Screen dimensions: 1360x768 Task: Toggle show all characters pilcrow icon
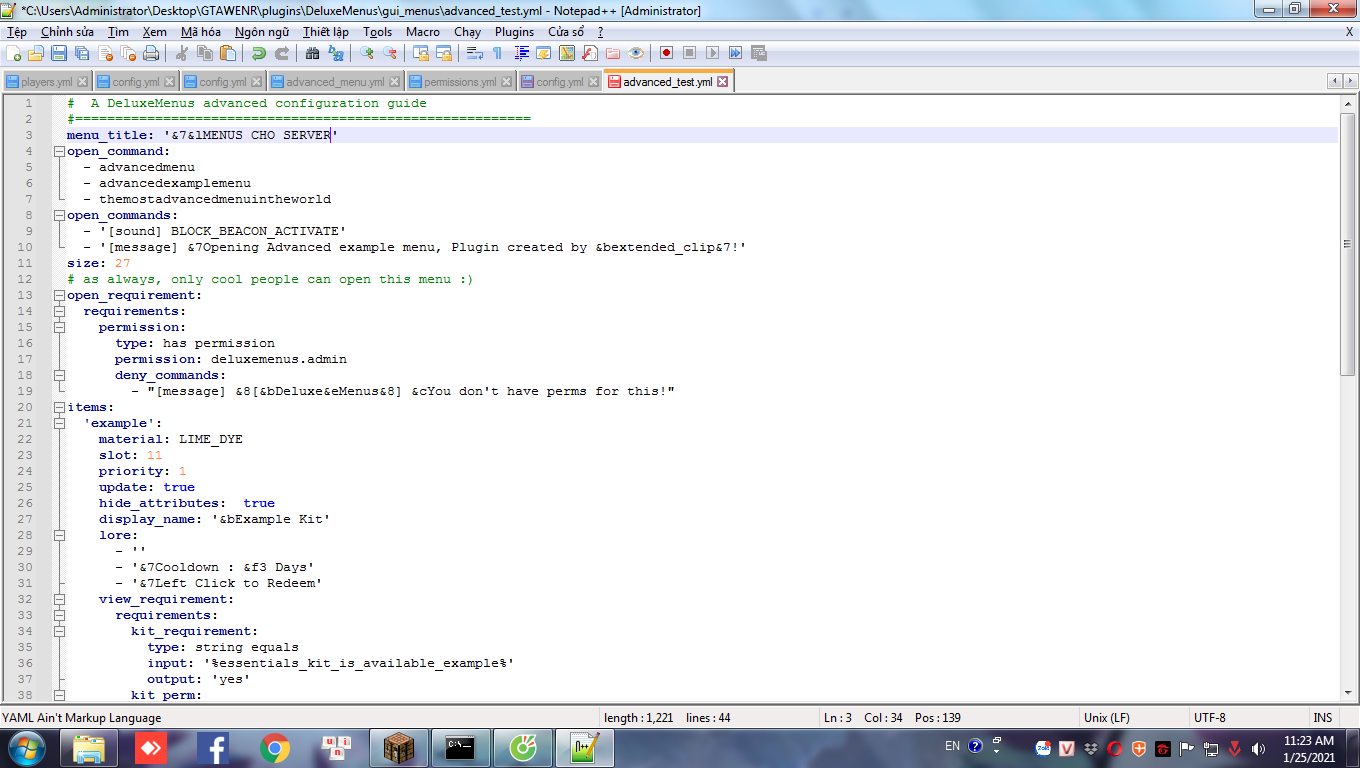tap(497, 53)
